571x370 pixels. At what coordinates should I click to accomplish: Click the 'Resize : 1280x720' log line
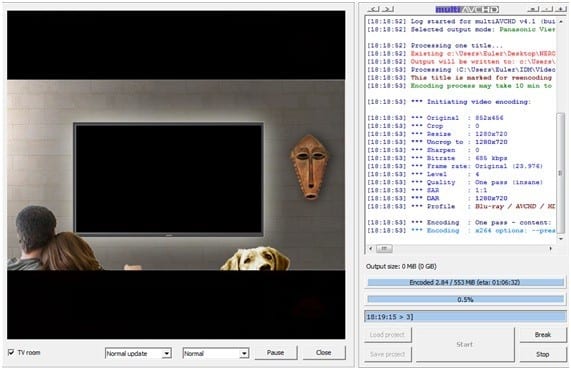pos(437,134)
